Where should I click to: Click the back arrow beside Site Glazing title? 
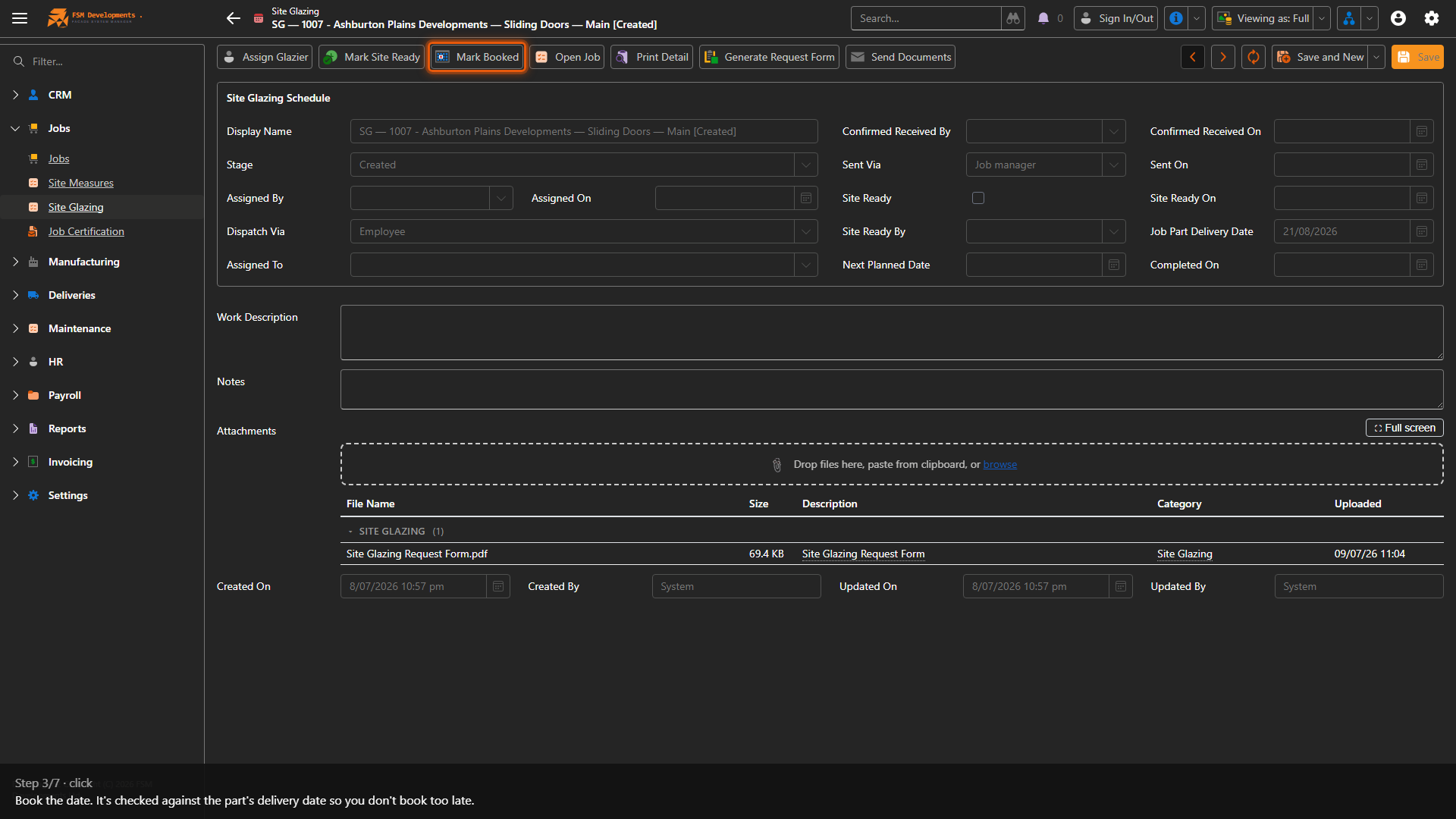point(234,18)
